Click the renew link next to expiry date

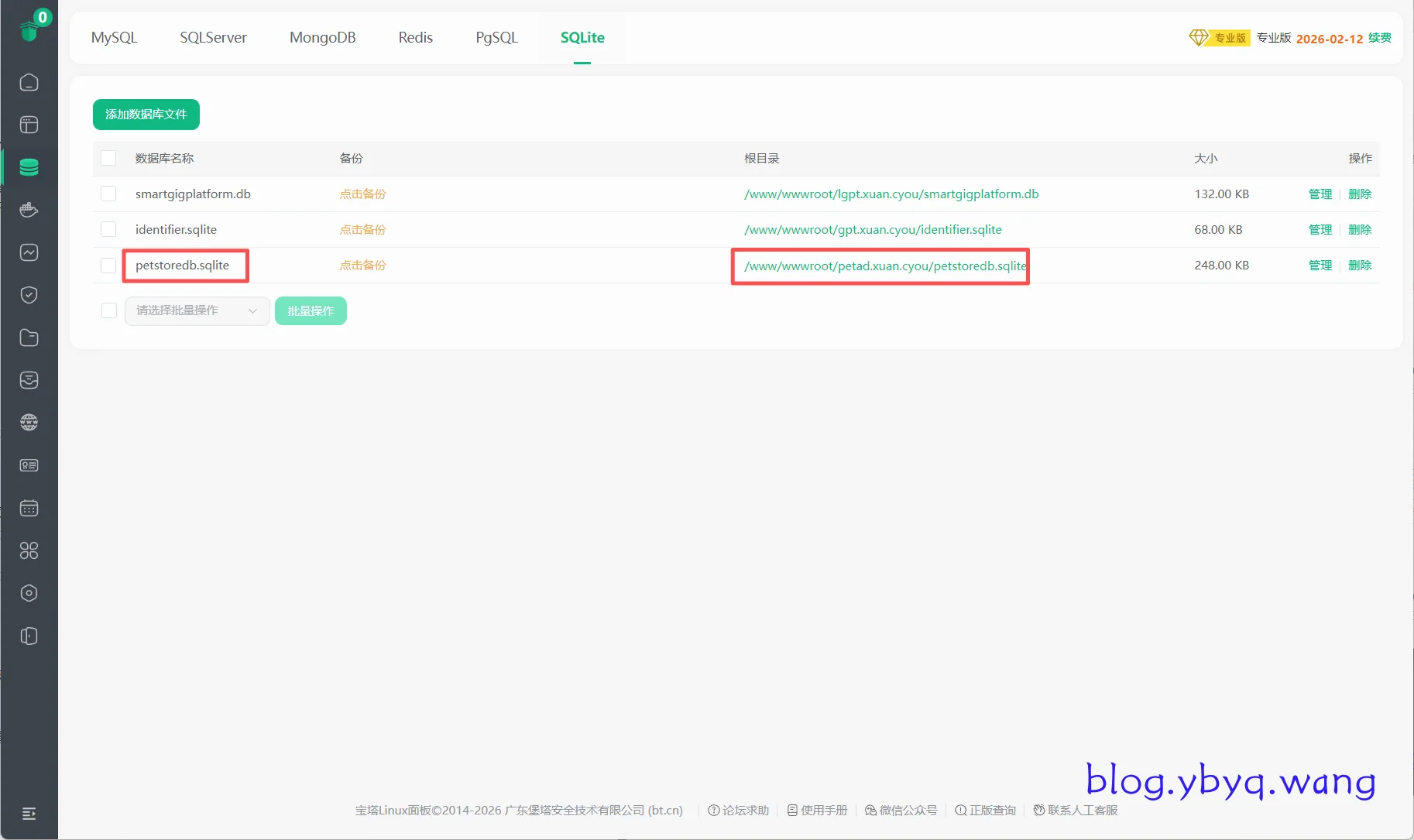click(x=1379, y=38)
